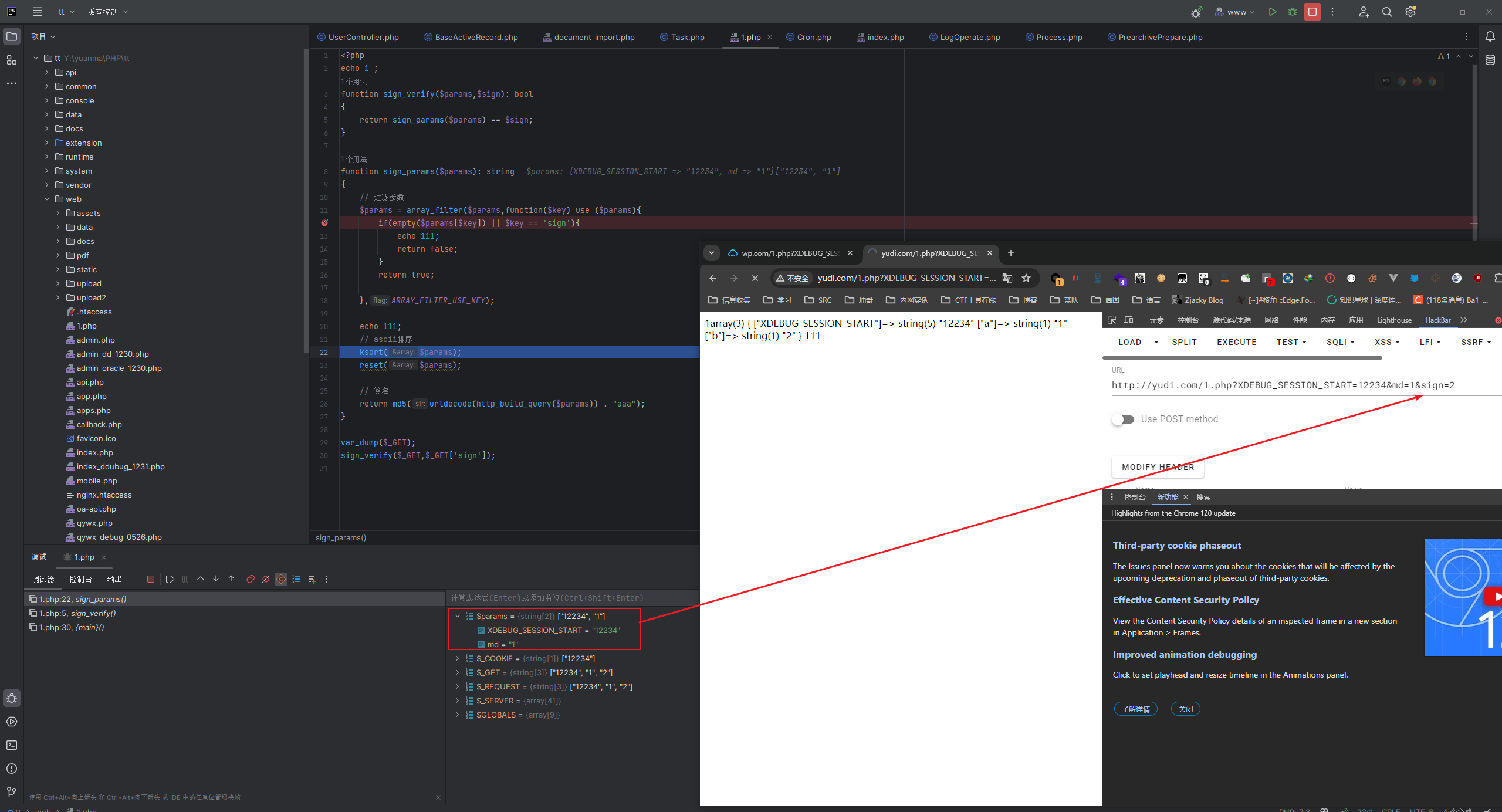Image resolution: width=1502 pixels, height=812 pixels.
Task: Collapse the $params variable node
Action: click(x=458, y=616)
